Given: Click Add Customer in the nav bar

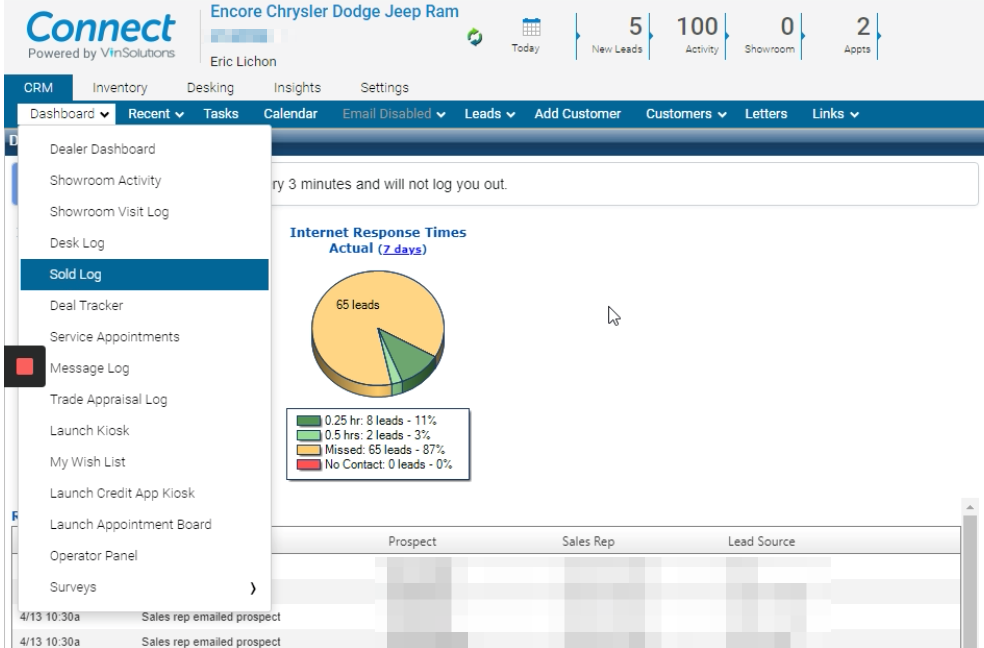Looking at the screenshot, I should pos(577,114).
